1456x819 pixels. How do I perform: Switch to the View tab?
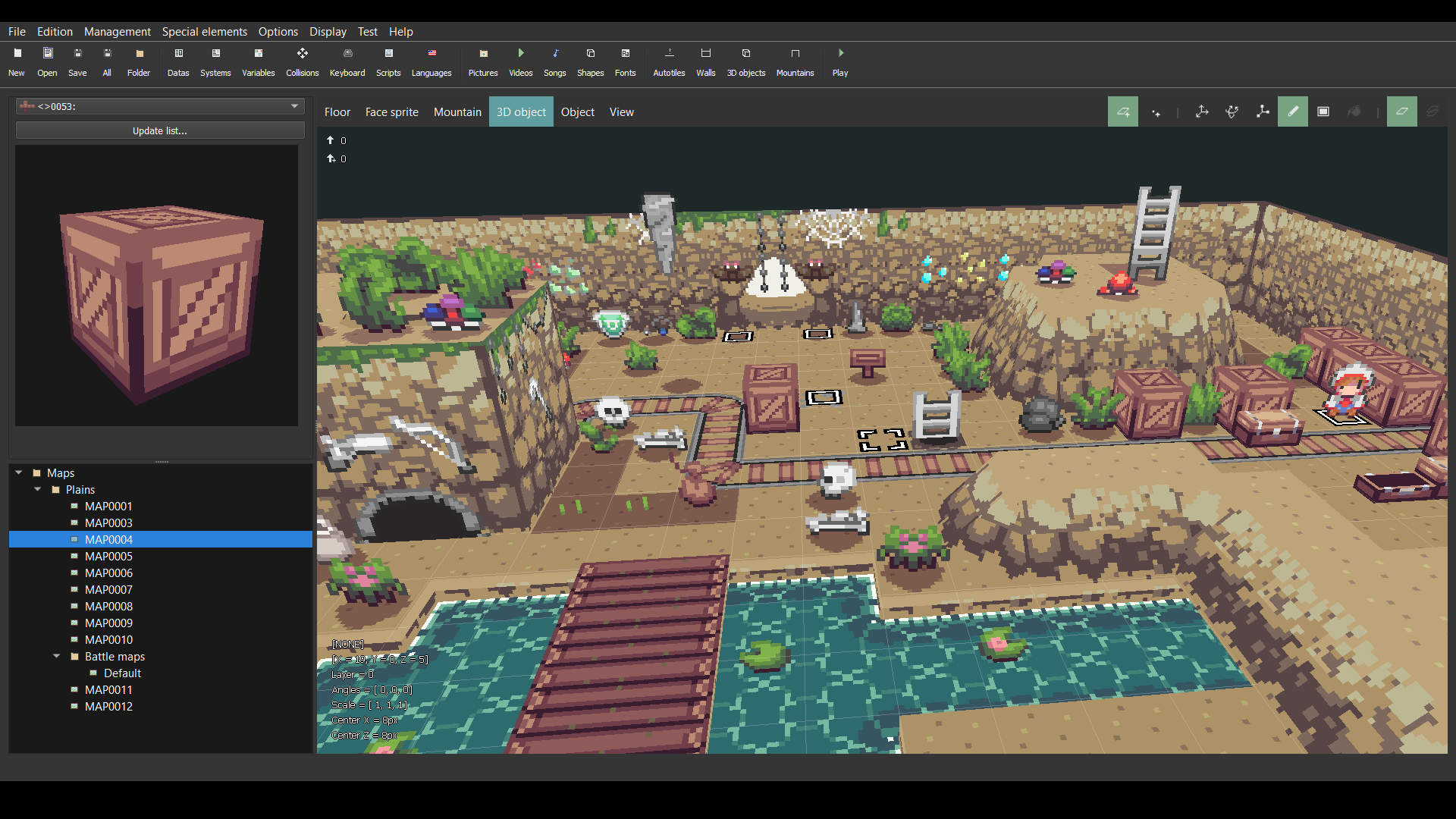click(621, 111)
